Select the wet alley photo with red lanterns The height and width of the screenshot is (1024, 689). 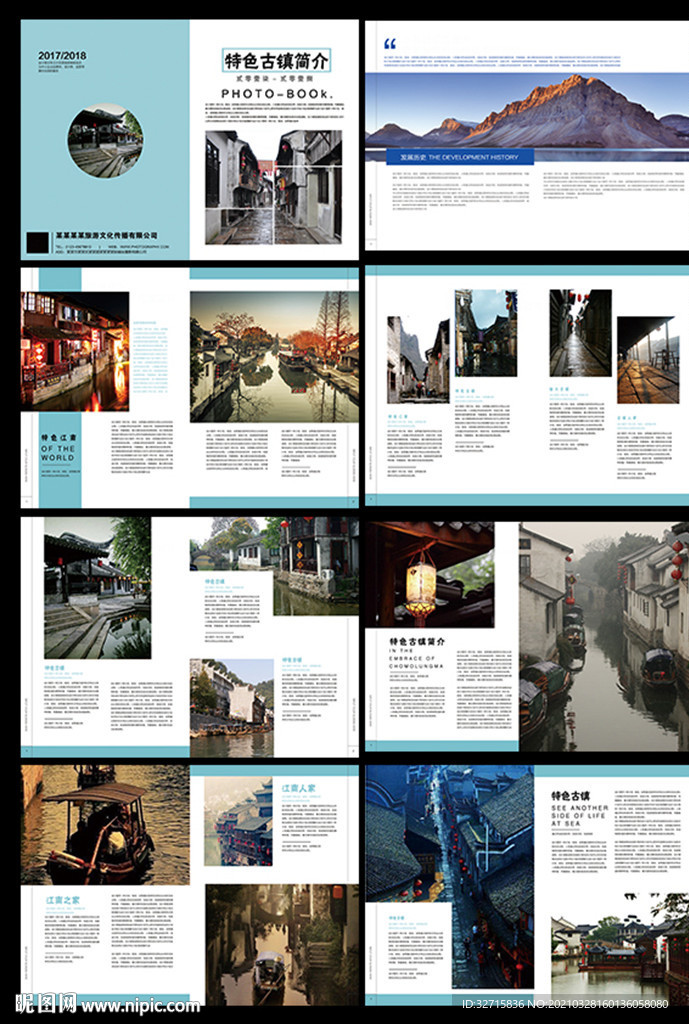click(x=581, y=333)
